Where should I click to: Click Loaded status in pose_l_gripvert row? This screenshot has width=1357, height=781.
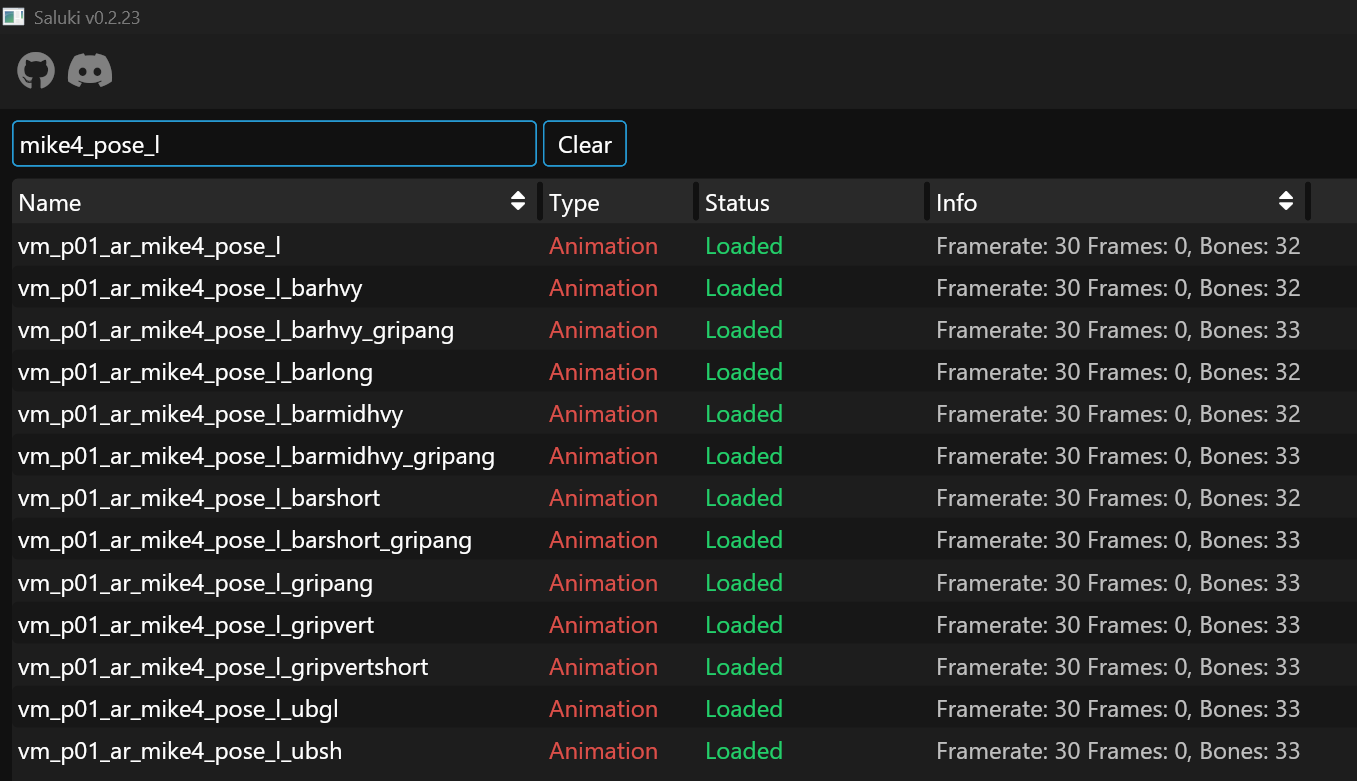coord(744,625)
